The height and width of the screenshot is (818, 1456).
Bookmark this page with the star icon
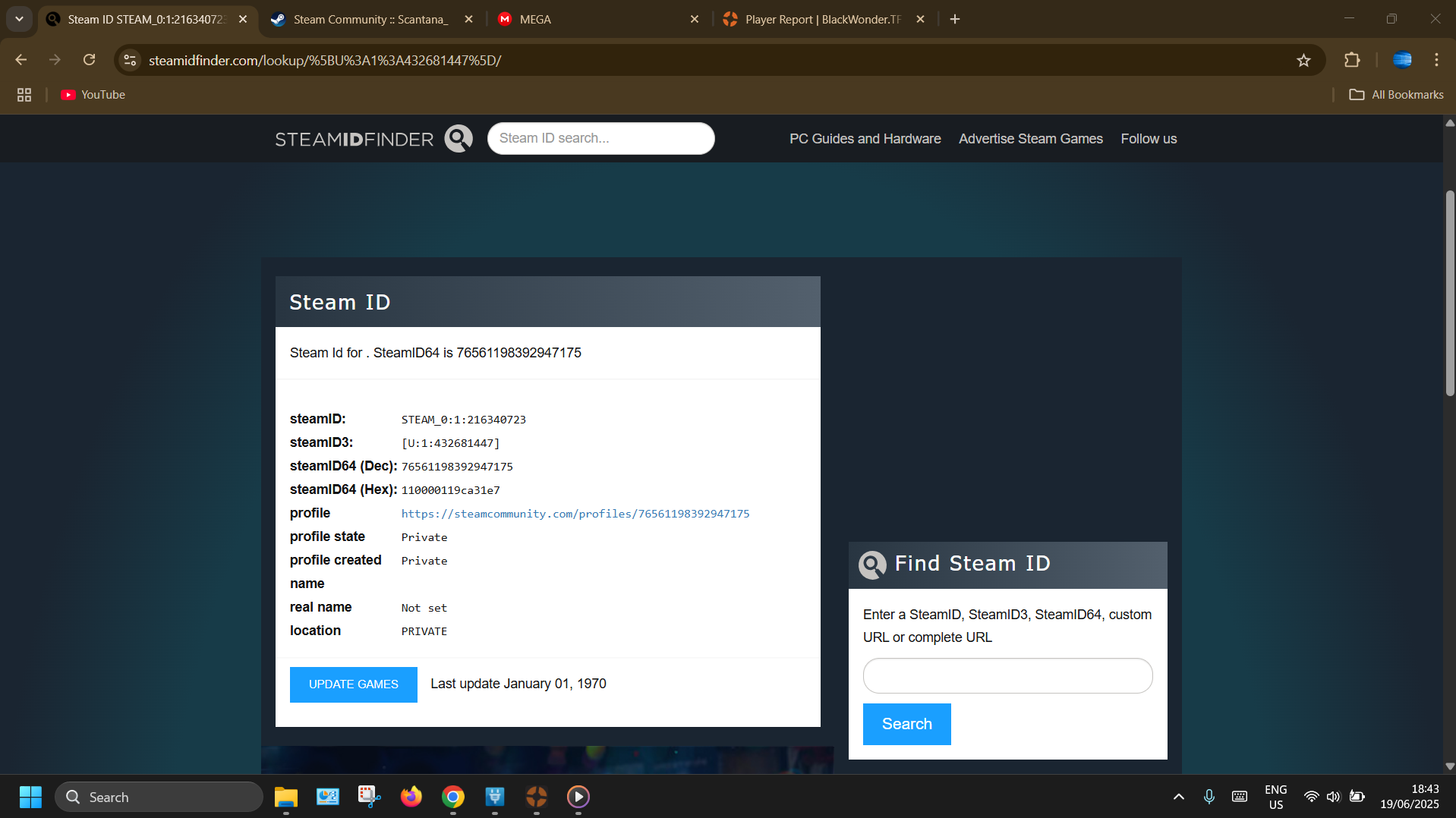pos(1303,60)
